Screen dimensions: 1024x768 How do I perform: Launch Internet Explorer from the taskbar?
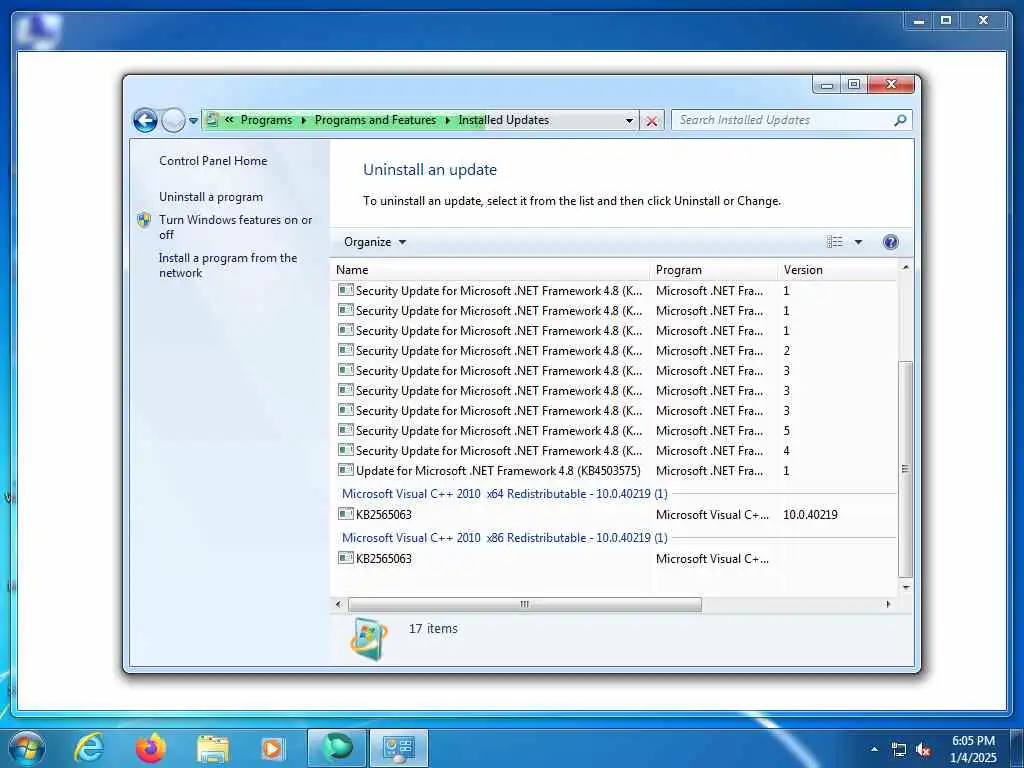pos(88,748)
